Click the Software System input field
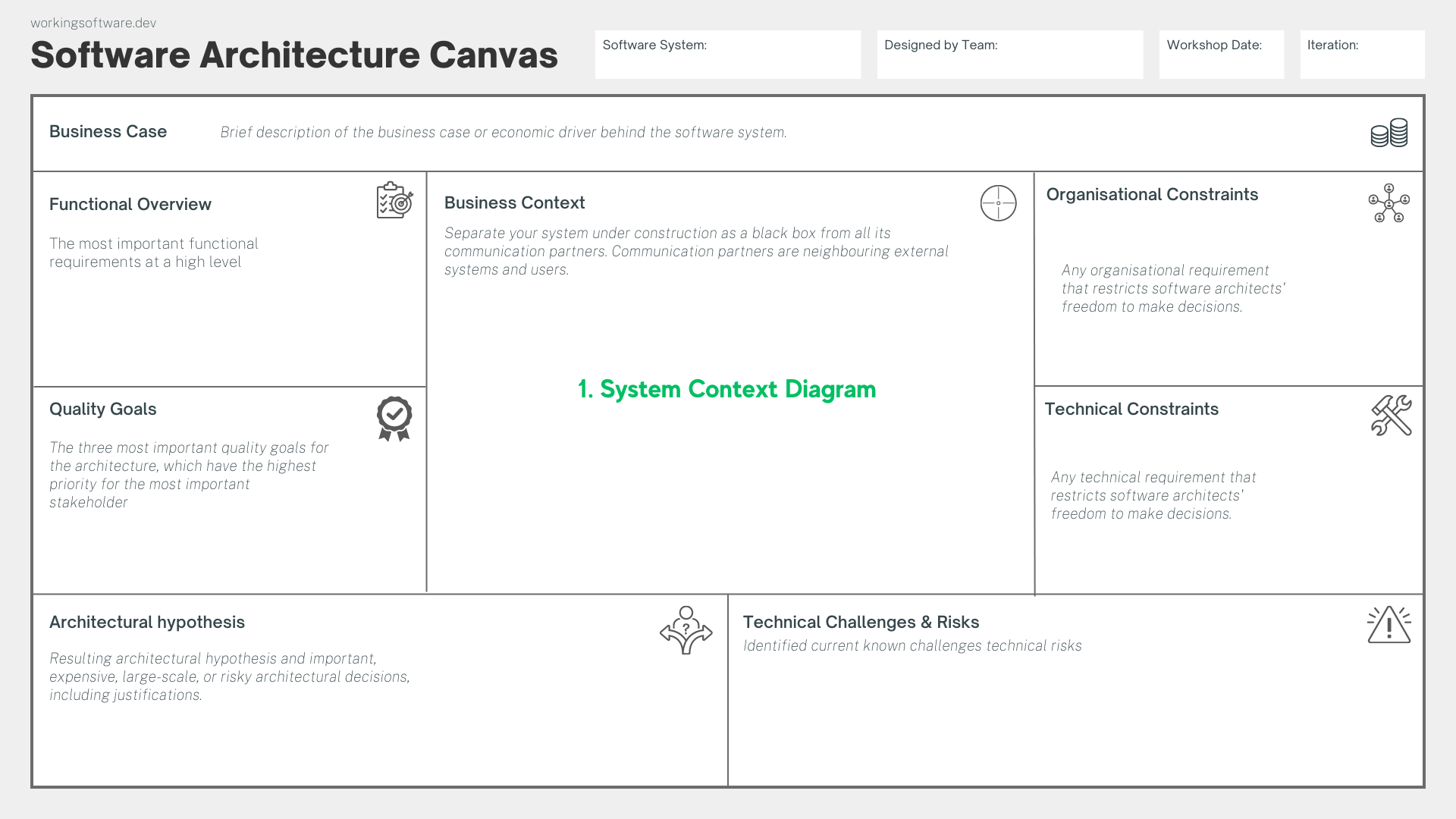The width and height of the screenshot is (1456, 819). coord(727,55)
